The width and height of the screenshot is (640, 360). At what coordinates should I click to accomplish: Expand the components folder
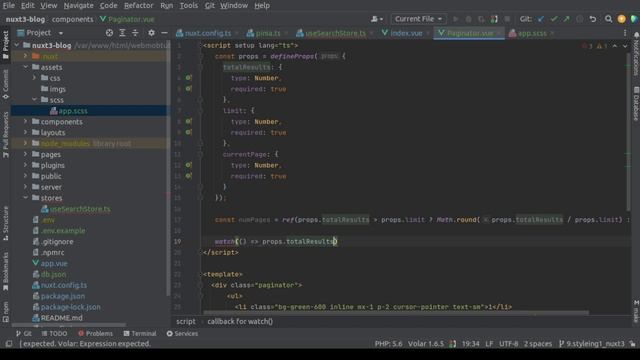pos(26,121)
